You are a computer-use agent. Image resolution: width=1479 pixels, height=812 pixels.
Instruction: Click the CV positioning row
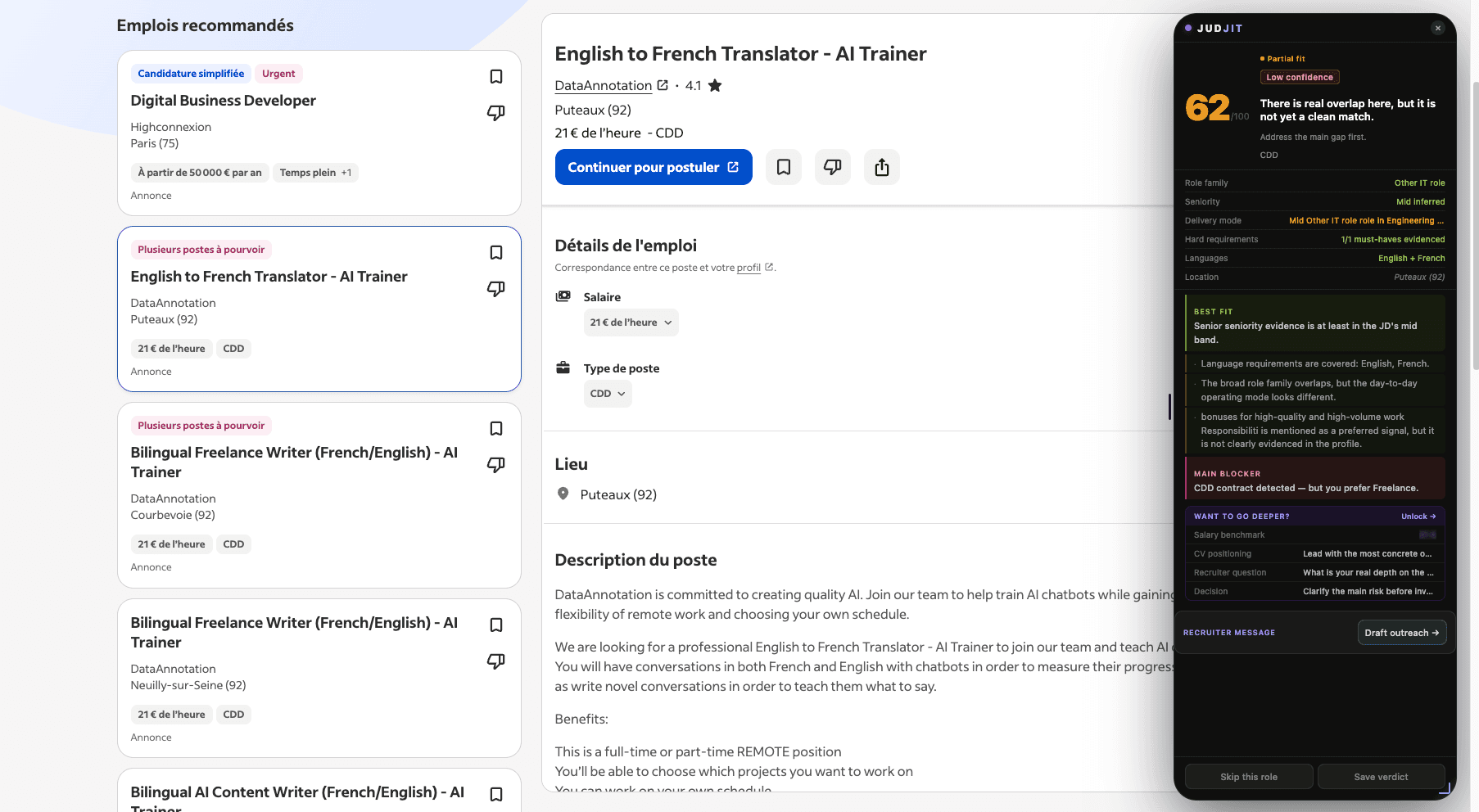point(1314,554)
